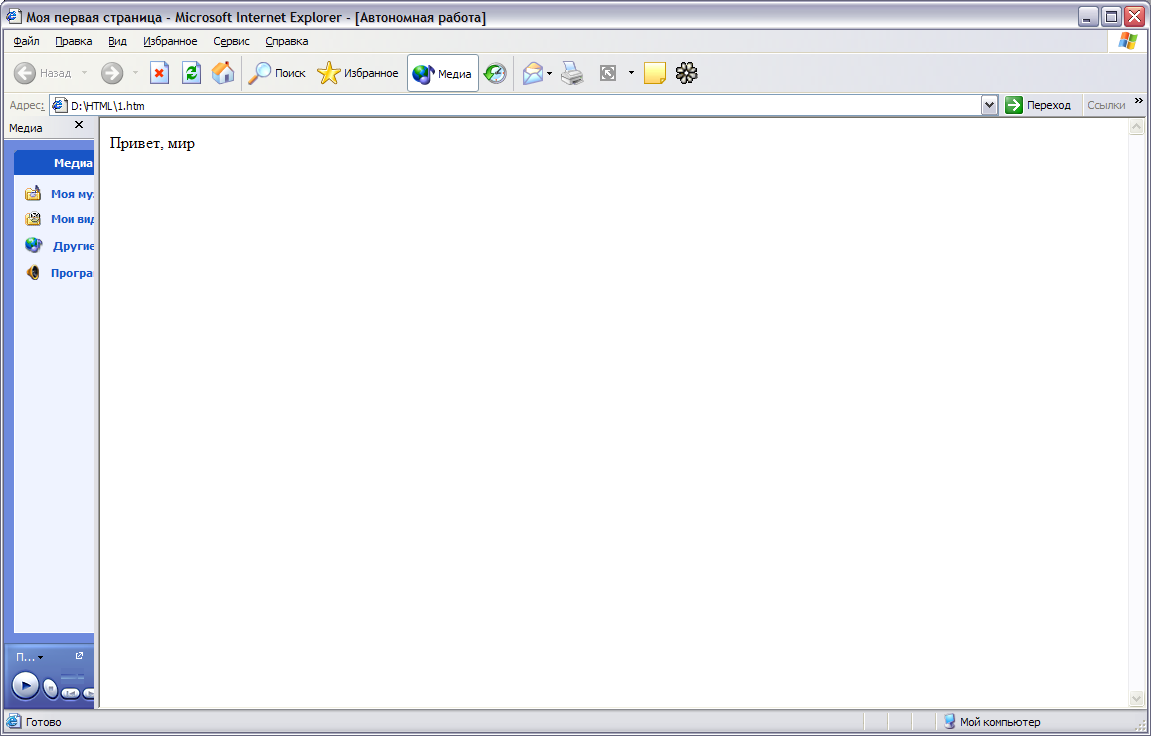The width and height of the screenshot is (1151, 736).
Task: Open the Back button history dropdown arrow
Action: [84, 73]
